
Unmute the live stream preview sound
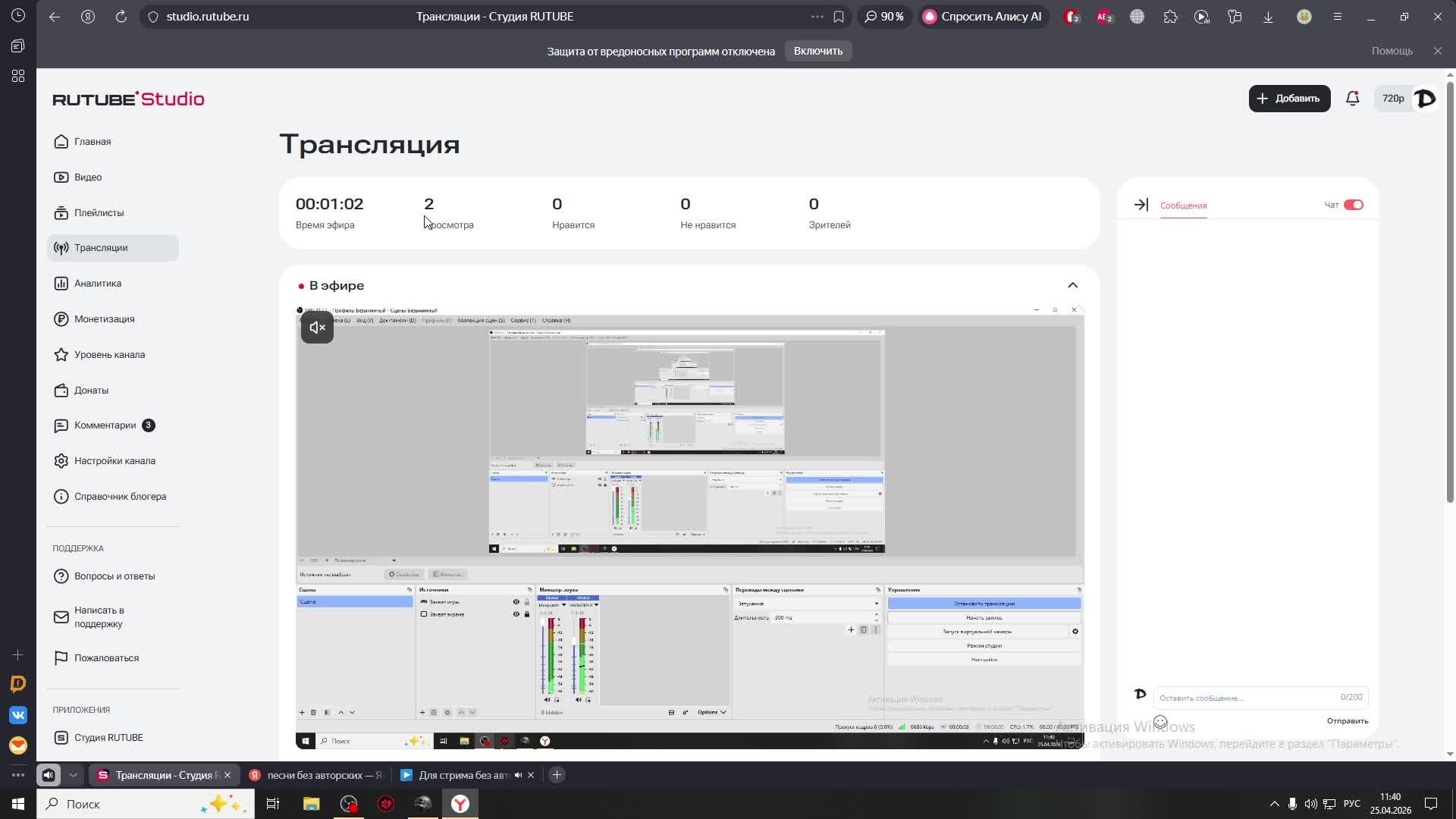[317, 328]
